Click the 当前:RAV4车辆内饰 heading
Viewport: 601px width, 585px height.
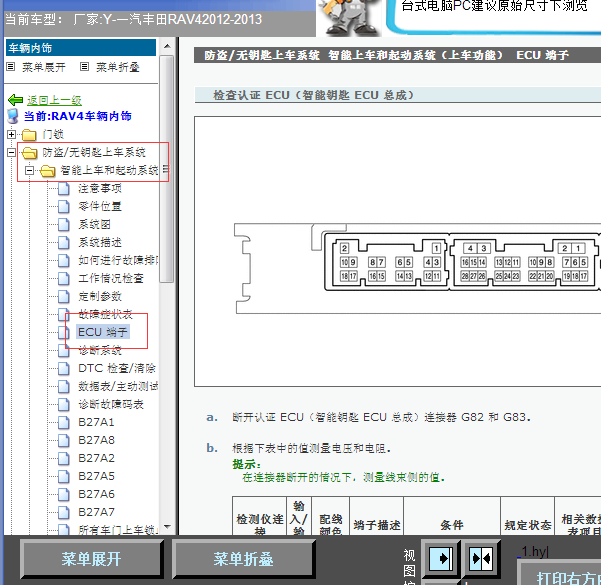pos(78,116)
